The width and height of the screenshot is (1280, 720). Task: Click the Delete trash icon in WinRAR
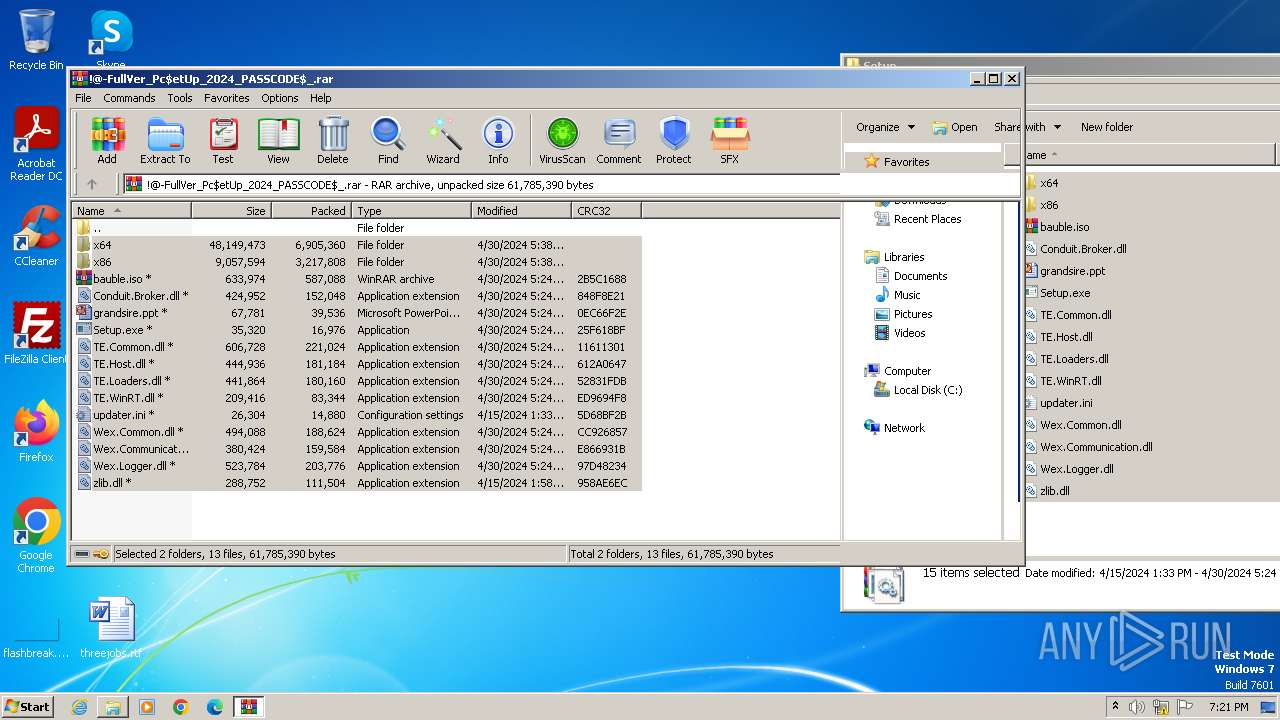click(333, 141)
